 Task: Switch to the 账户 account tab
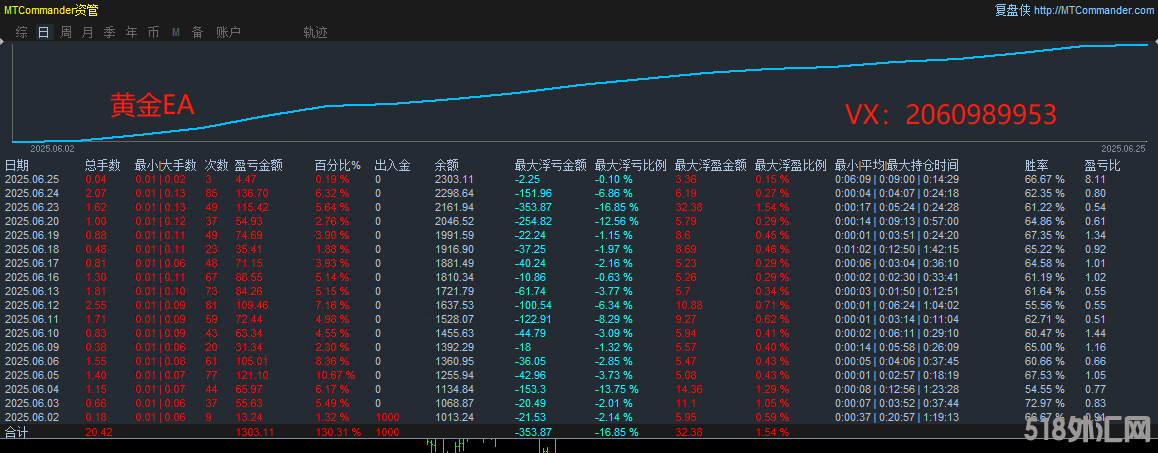228,33
